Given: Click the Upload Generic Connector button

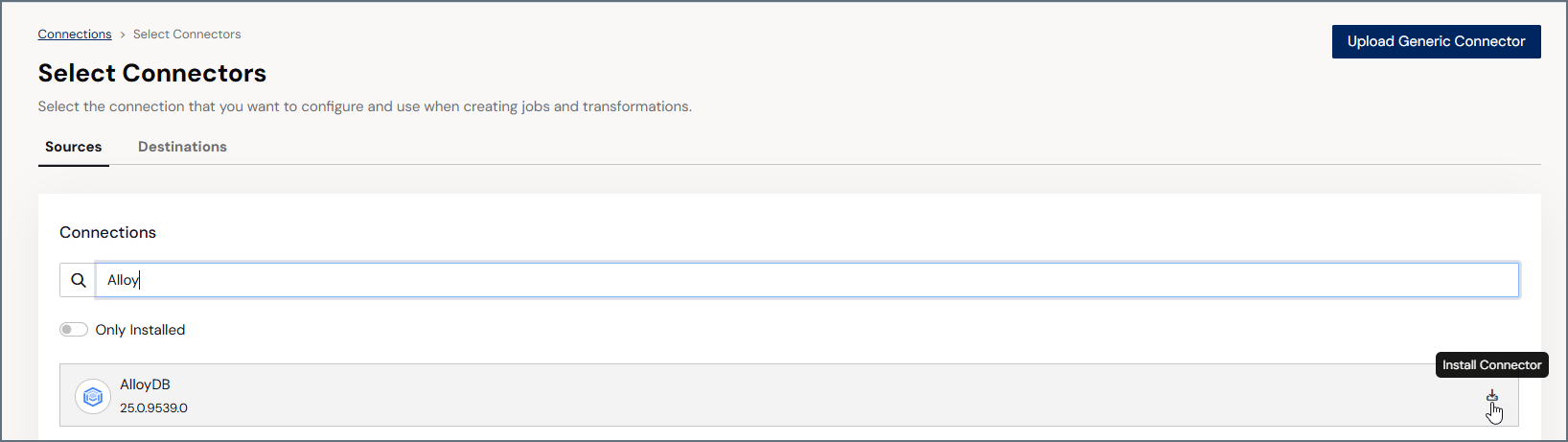Looking at the screenshot, I should click(1436, 41).
